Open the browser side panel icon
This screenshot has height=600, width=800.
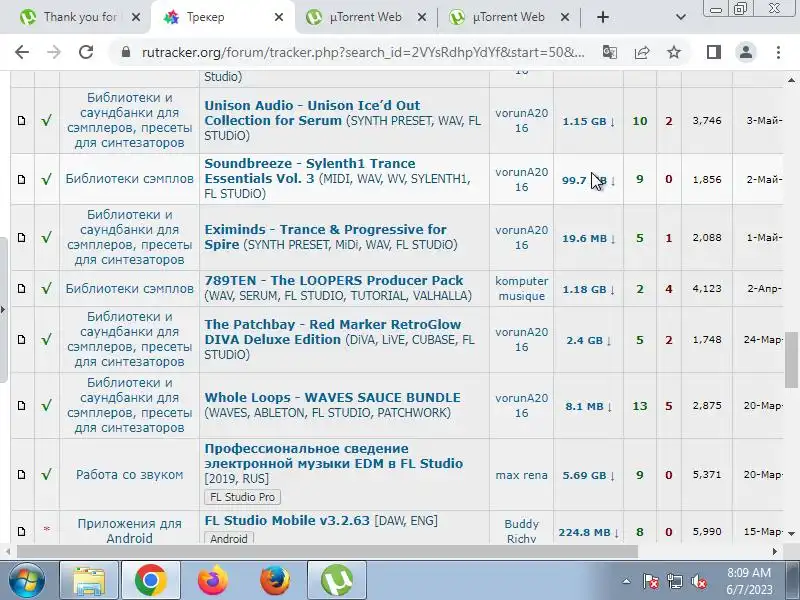(x=714, y=52)
